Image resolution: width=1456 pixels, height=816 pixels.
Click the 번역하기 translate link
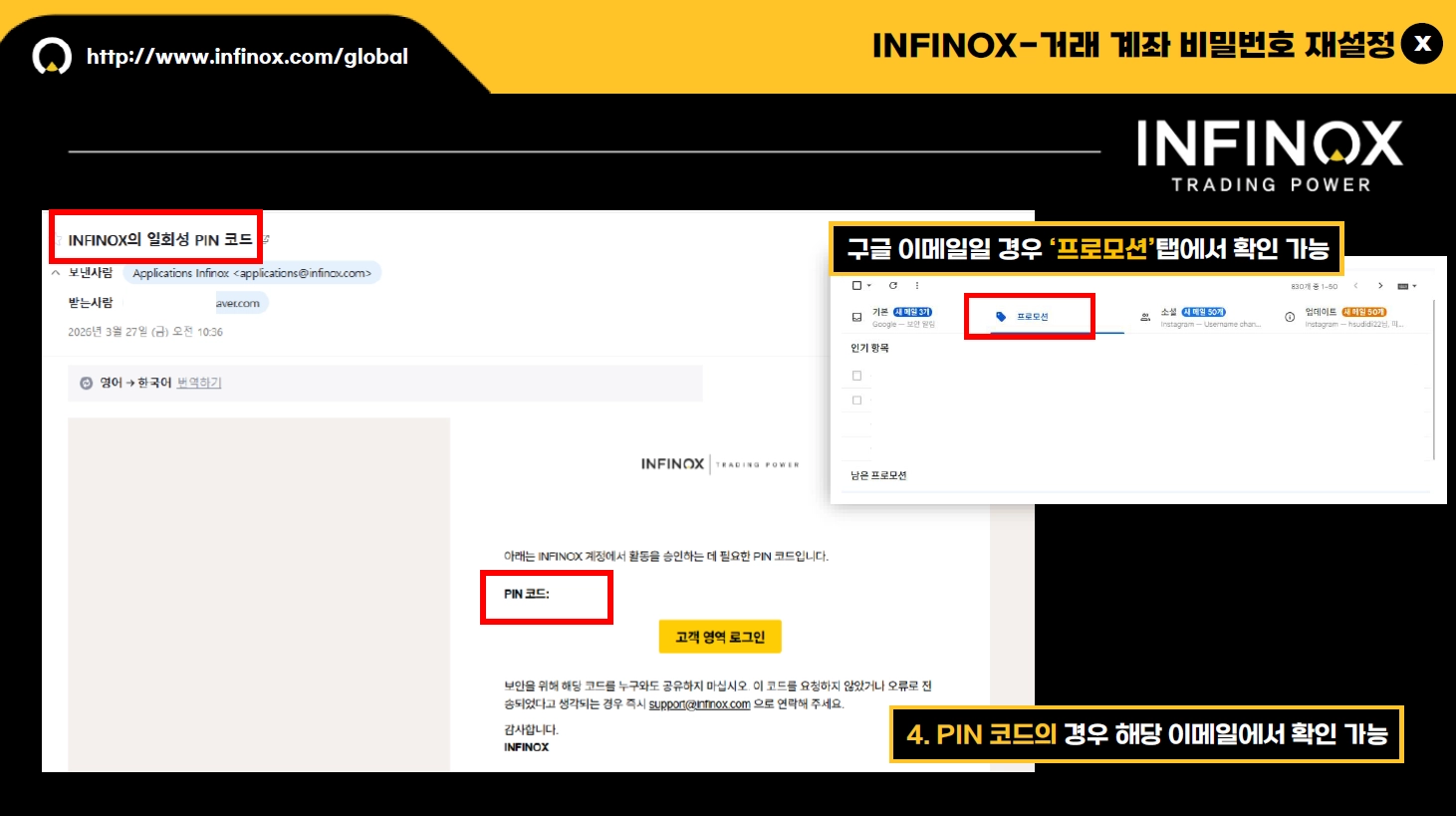(x=199, y=383)
